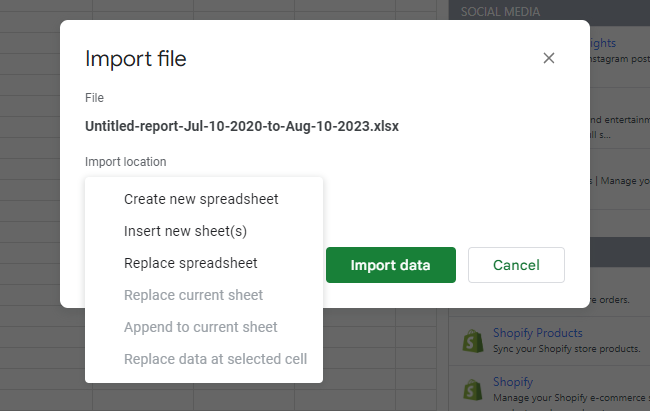
Task: Click the Shopify bag icon below Shopify Products
Action: [x=471, y=390]
